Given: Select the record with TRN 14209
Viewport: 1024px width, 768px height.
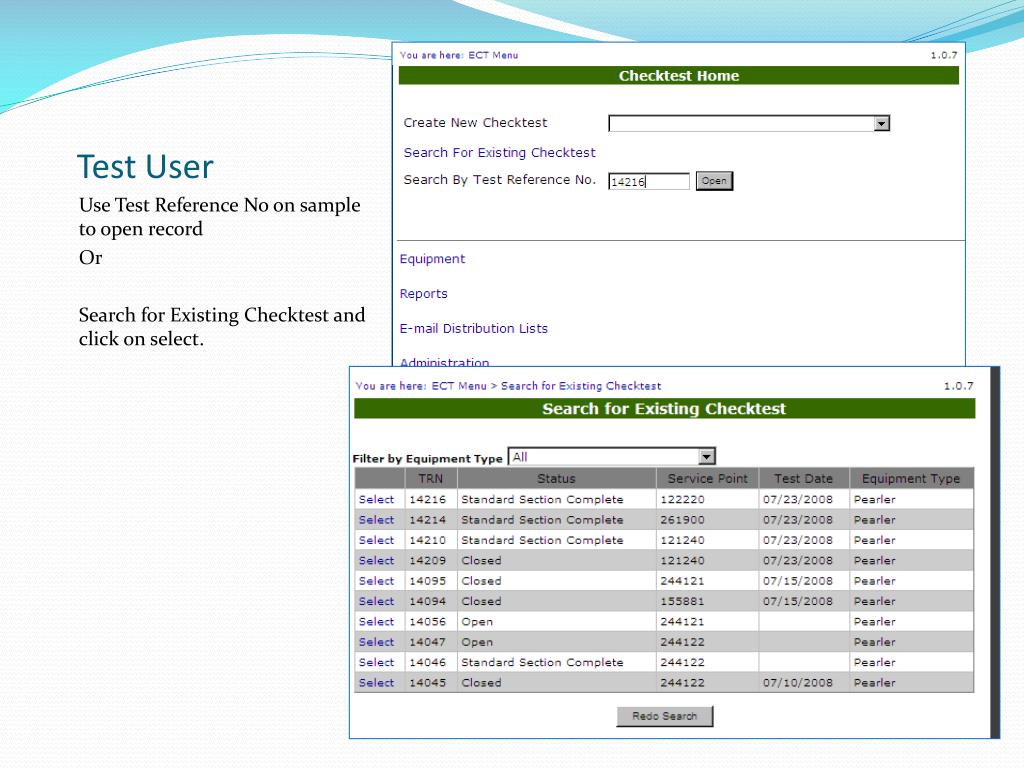Looking at the screenshot, I should coord(376,560).
